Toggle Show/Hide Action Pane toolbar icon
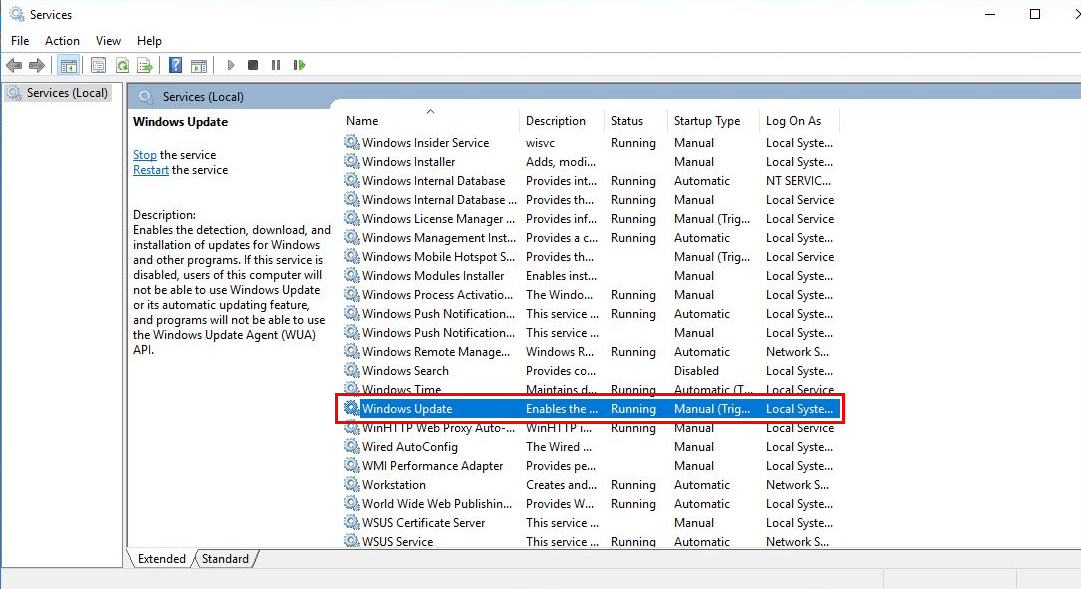The width and height of the screenshot is (1081, 589). (x=199, y=66)
